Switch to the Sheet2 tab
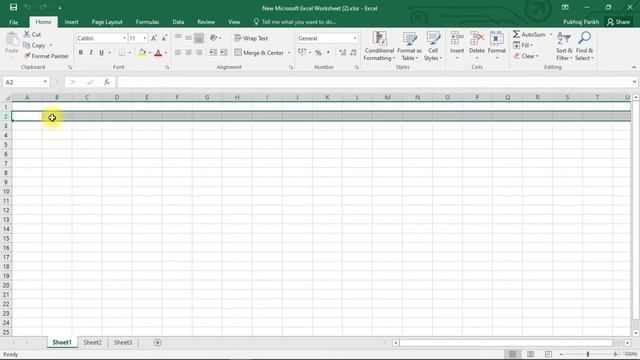This screenshot has height=360, width=640. [x=92, y=342]
